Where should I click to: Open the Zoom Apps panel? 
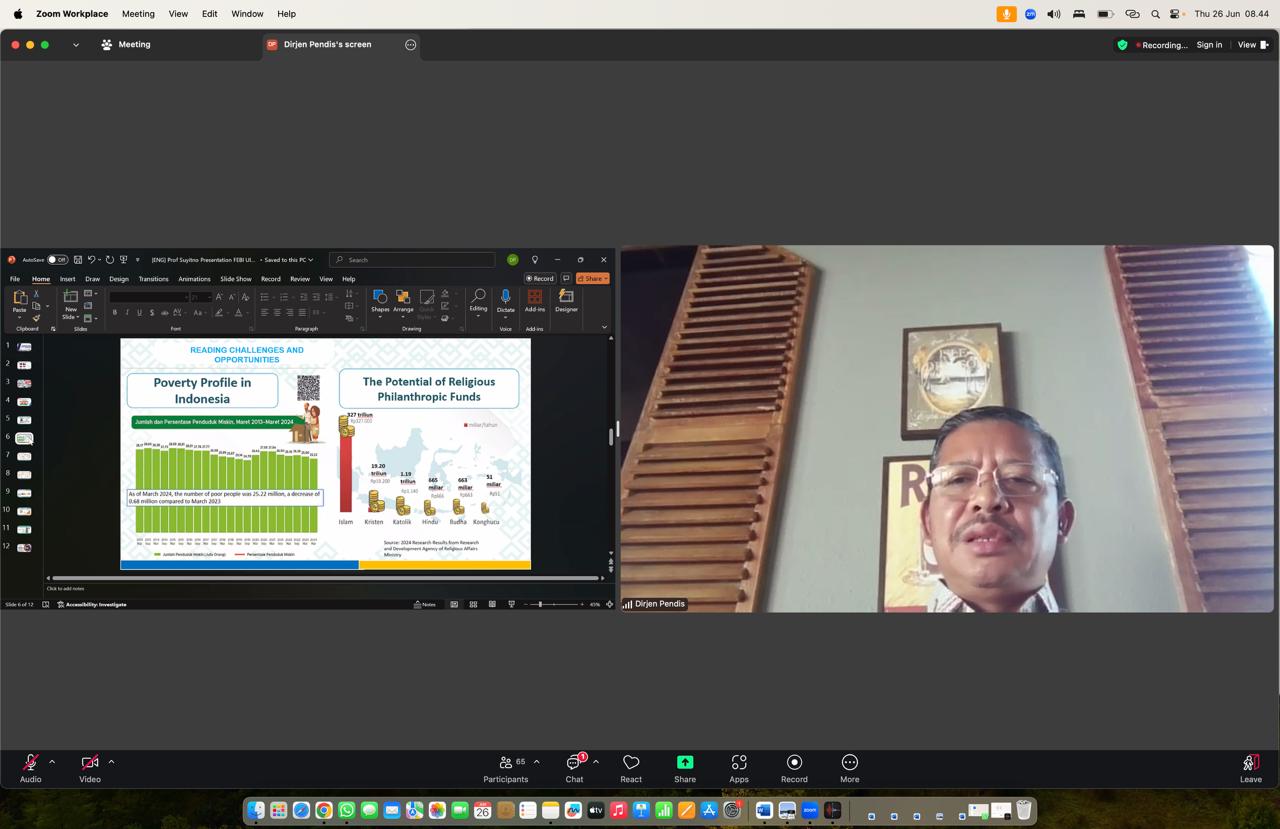[739, 768]
